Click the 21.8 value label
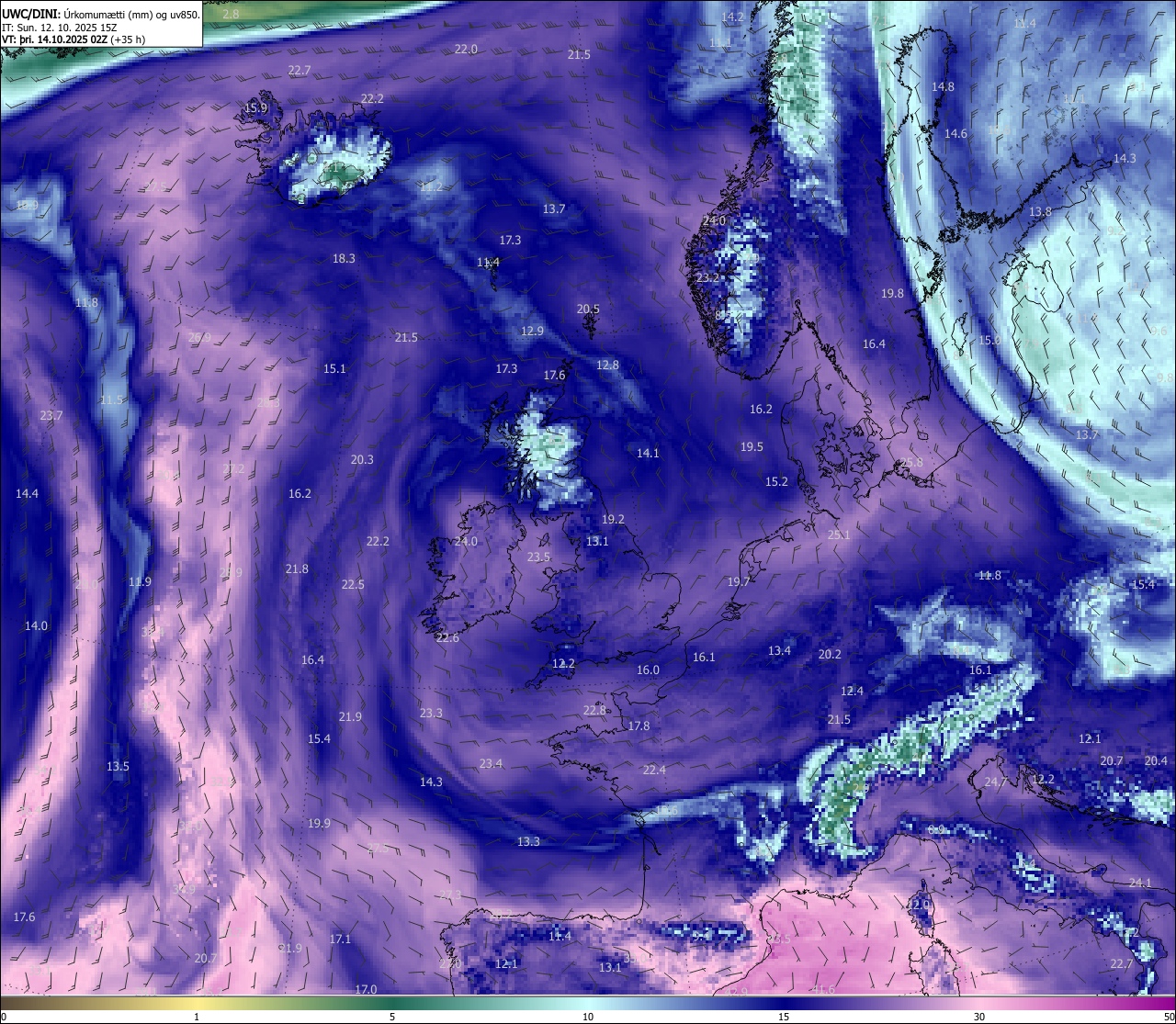Image resolution: width=1176 pixels, height=1024 pixels. [297, 568]
